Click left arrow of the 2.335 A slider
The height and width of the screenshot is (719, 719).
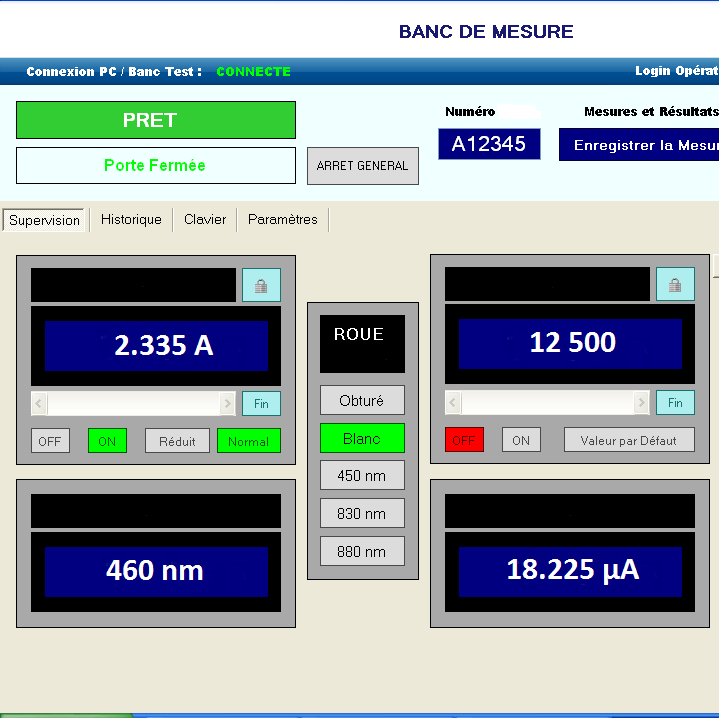39,404
